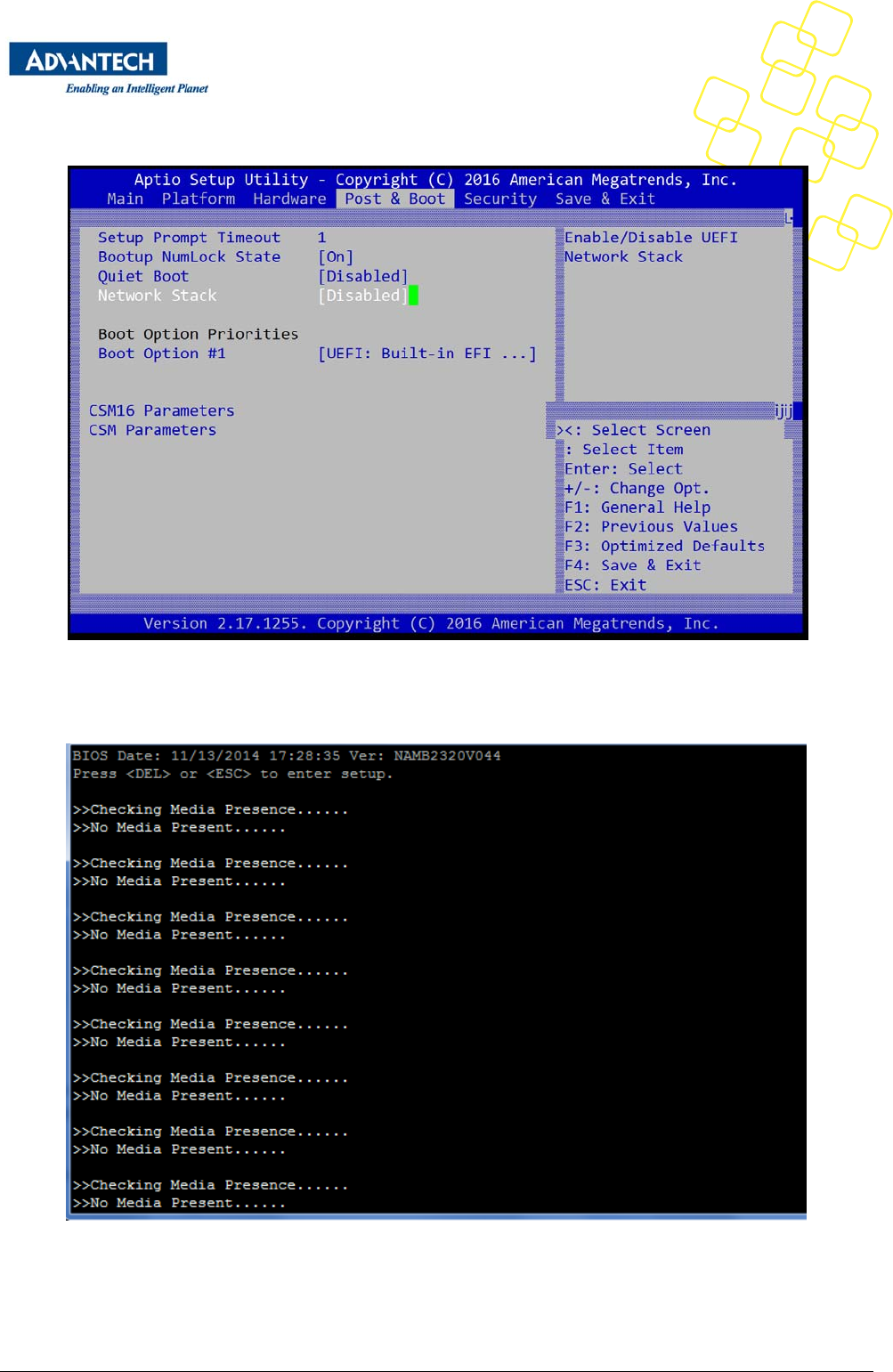893x1372 pixels.
Task: Click the Press <DEL> or <ESC> line
Action: (232, 774)
